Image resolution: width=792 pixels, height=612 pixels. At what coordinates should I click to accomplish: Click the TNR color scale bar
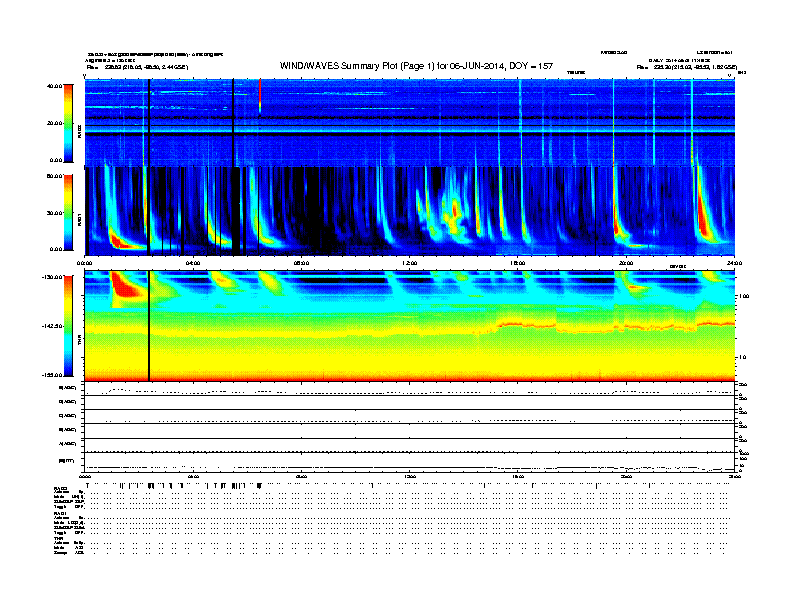68,326
